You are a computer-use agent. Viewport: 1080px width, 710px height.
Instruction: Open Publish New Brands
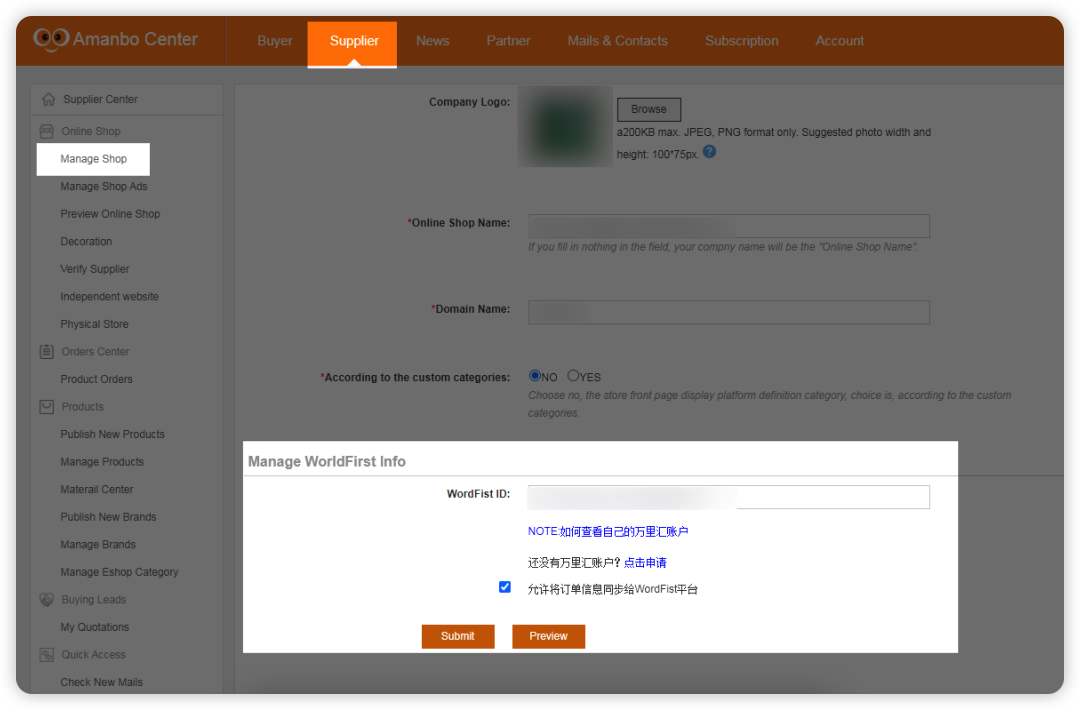tap(108, 517)
